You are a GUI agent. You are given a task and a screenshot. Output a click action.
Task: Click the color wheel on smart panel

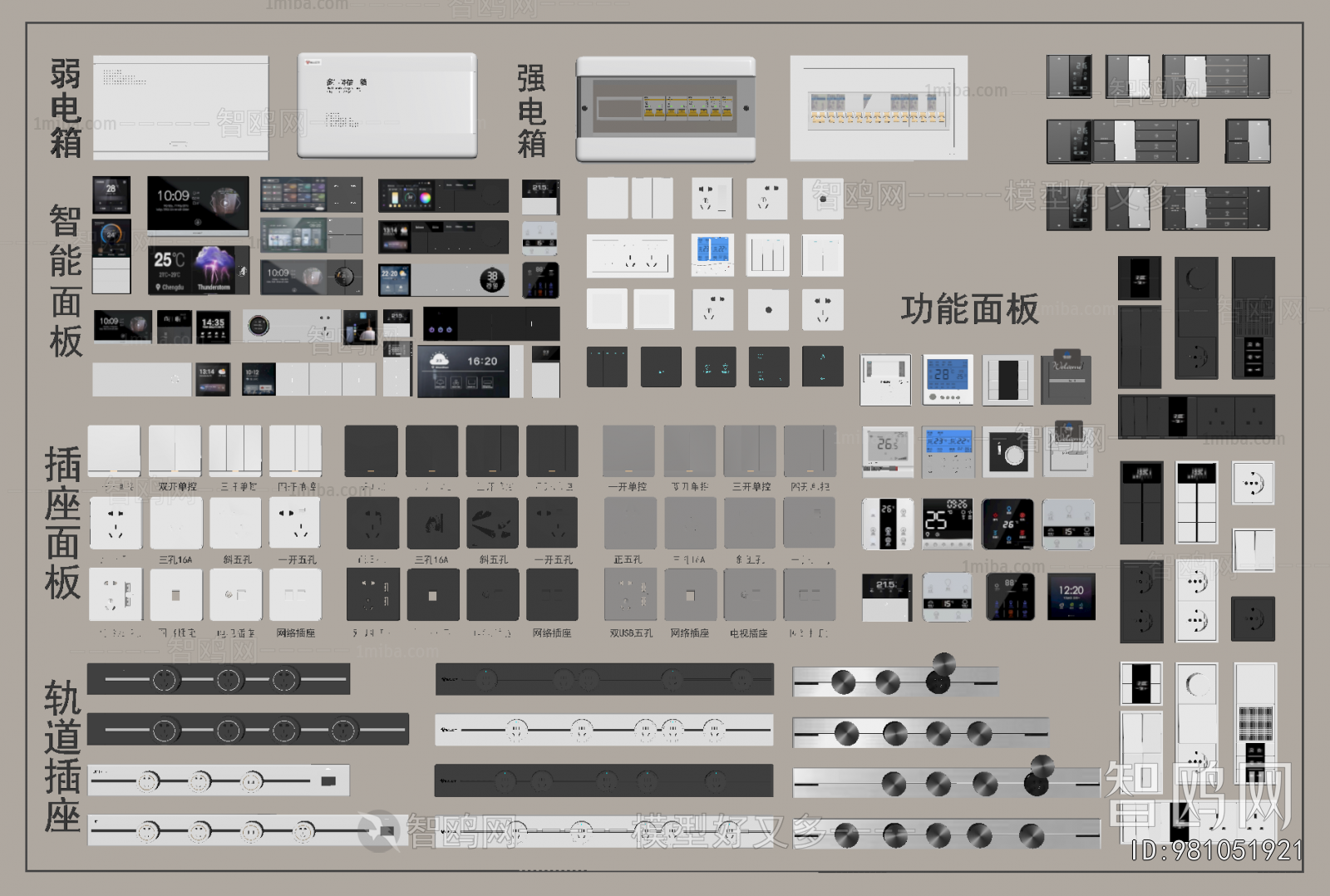pyautogui.click(x=424, y=198)
